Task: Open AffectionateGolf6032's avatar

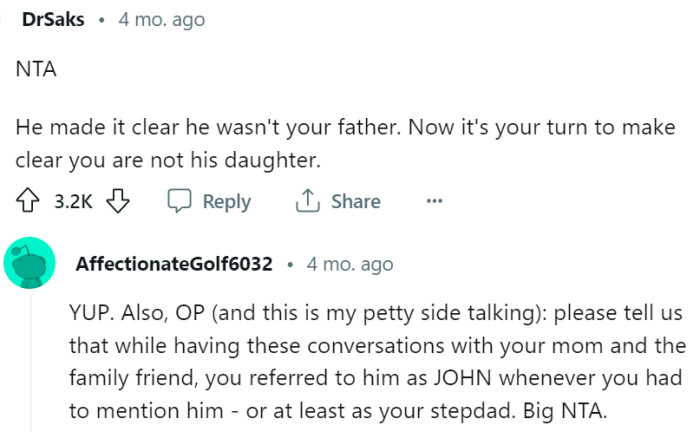Action: tap(30, 264)
